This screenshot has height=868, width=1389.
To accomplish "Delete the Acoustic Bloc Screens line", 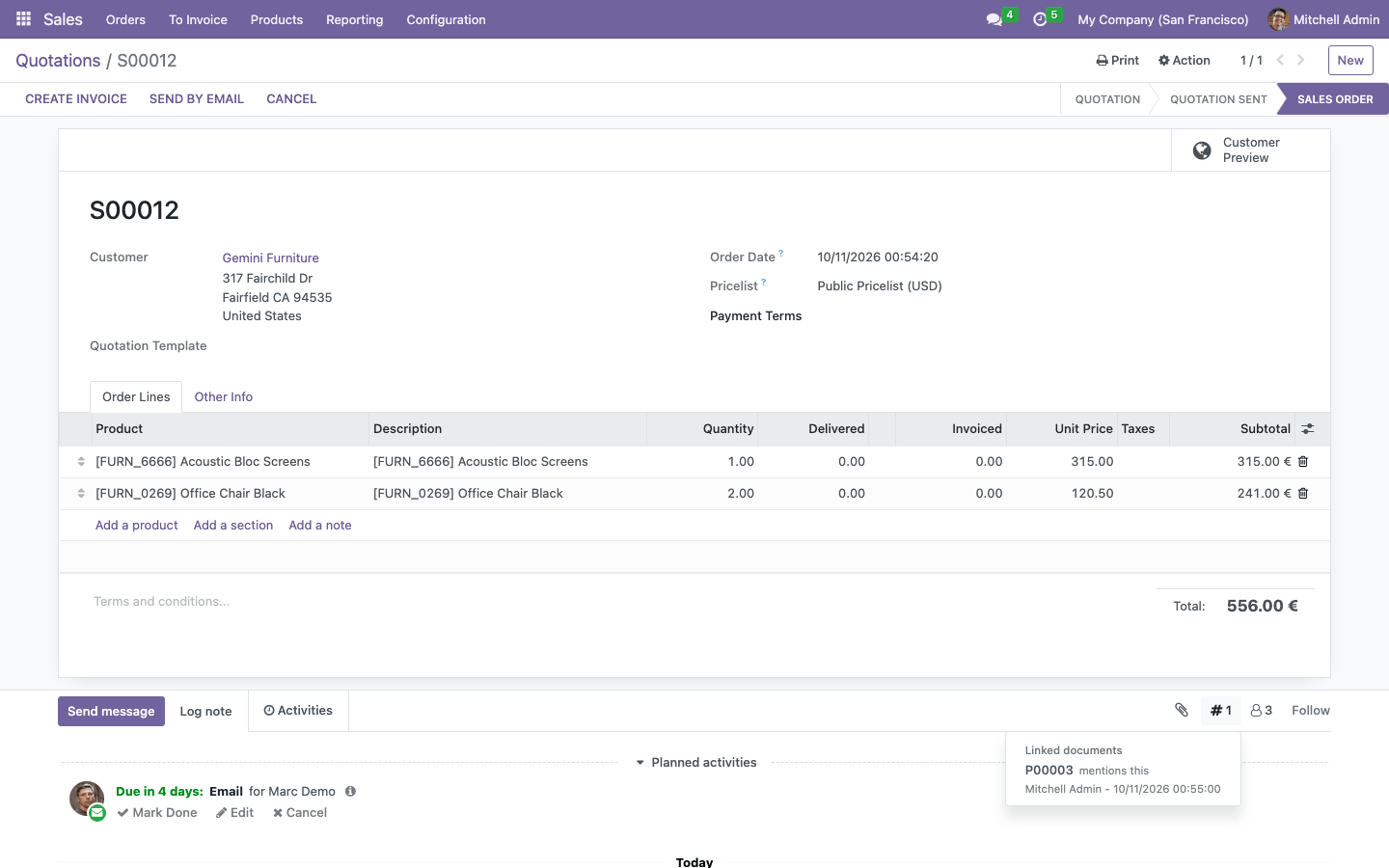I will tap(1303, 462).
